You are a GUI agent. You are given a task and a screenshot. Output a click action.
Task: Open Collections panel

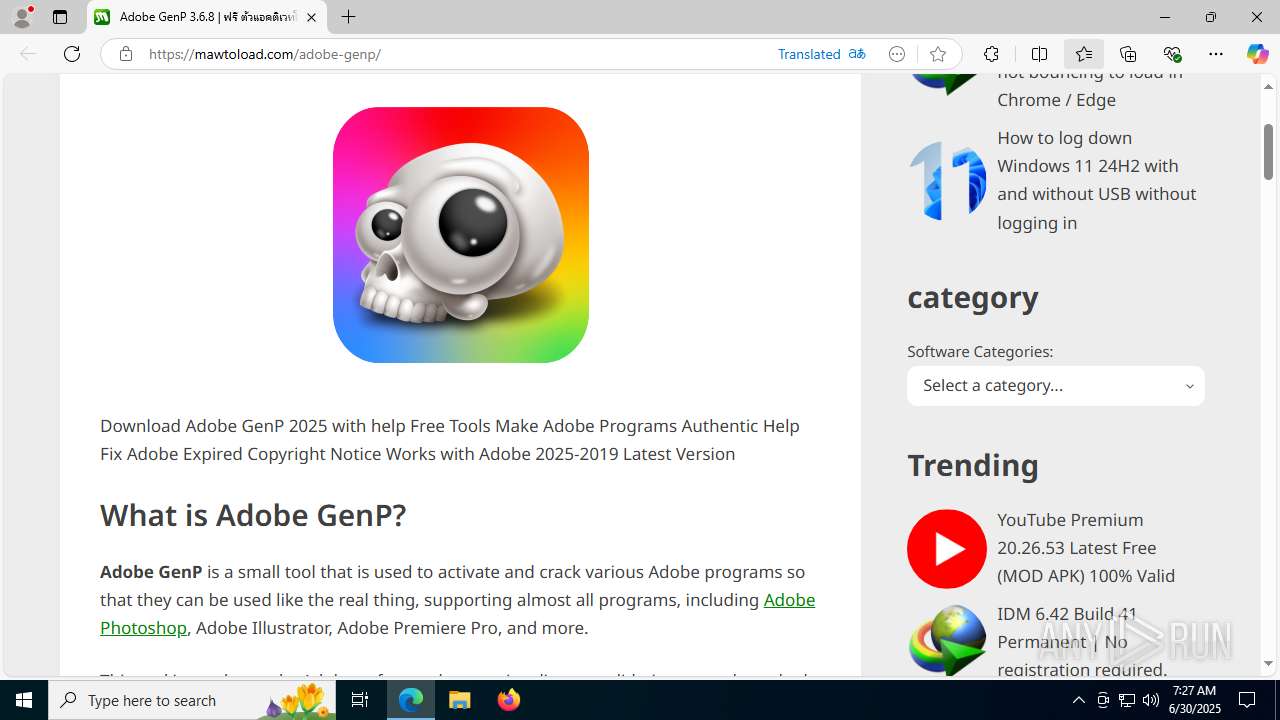(1128, 54)
